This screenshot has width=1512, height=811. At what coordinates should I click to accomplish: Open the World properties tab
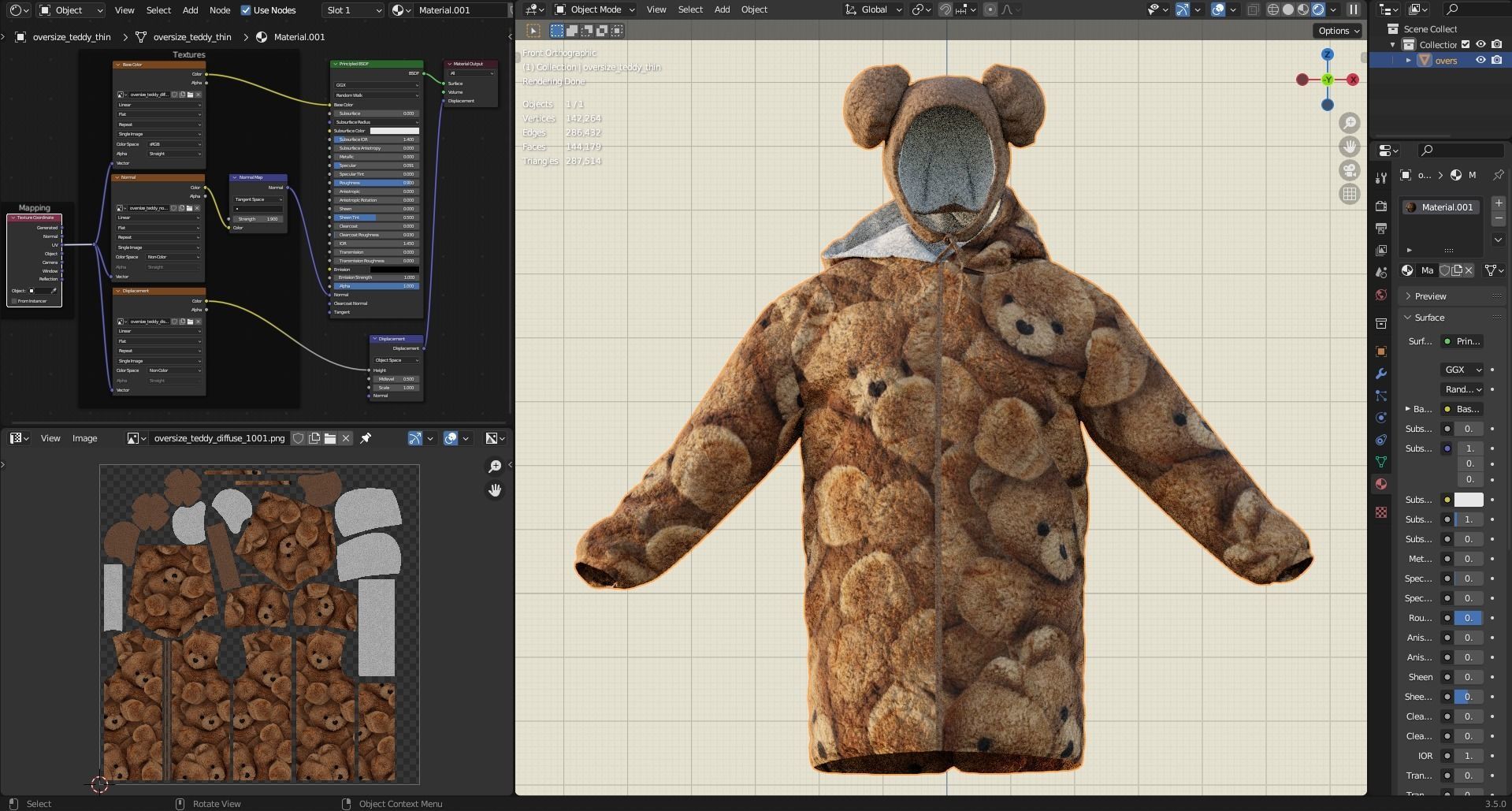tap(1380, 295)
